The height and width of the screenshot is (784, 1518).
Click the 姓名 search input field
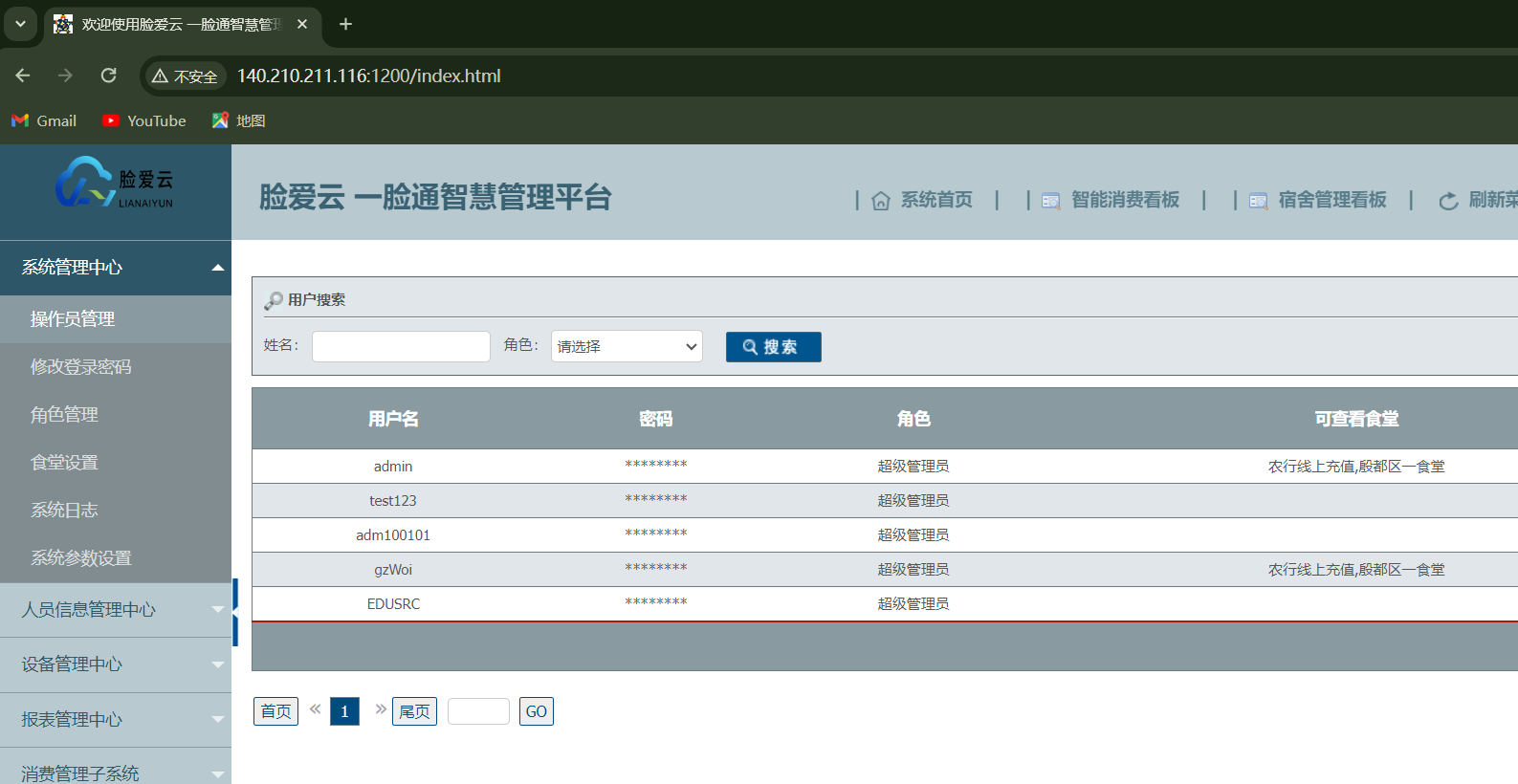pos(401,346)
